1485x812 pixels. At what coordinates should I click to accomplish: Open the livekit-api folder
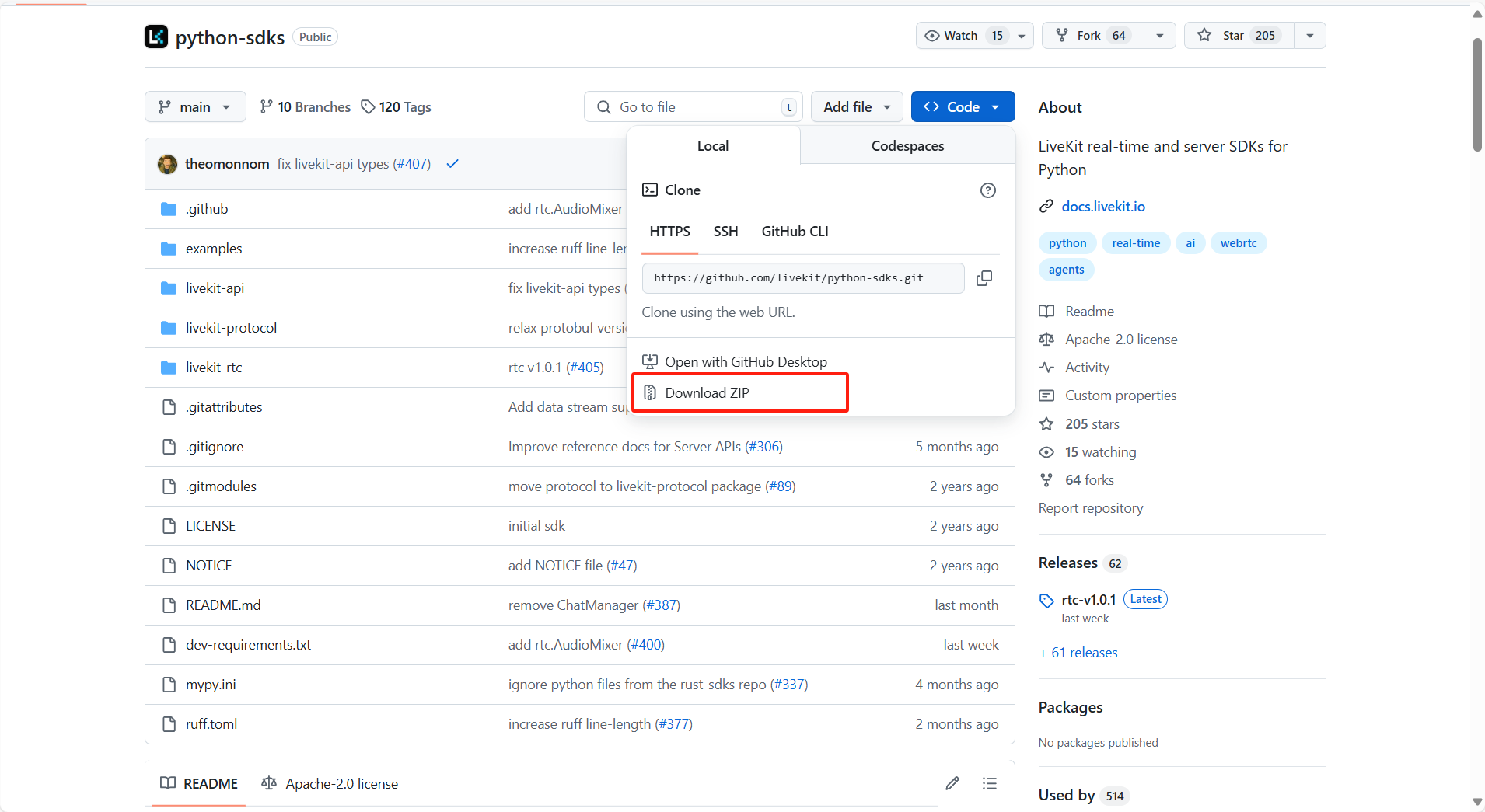[x=215, y=288]
